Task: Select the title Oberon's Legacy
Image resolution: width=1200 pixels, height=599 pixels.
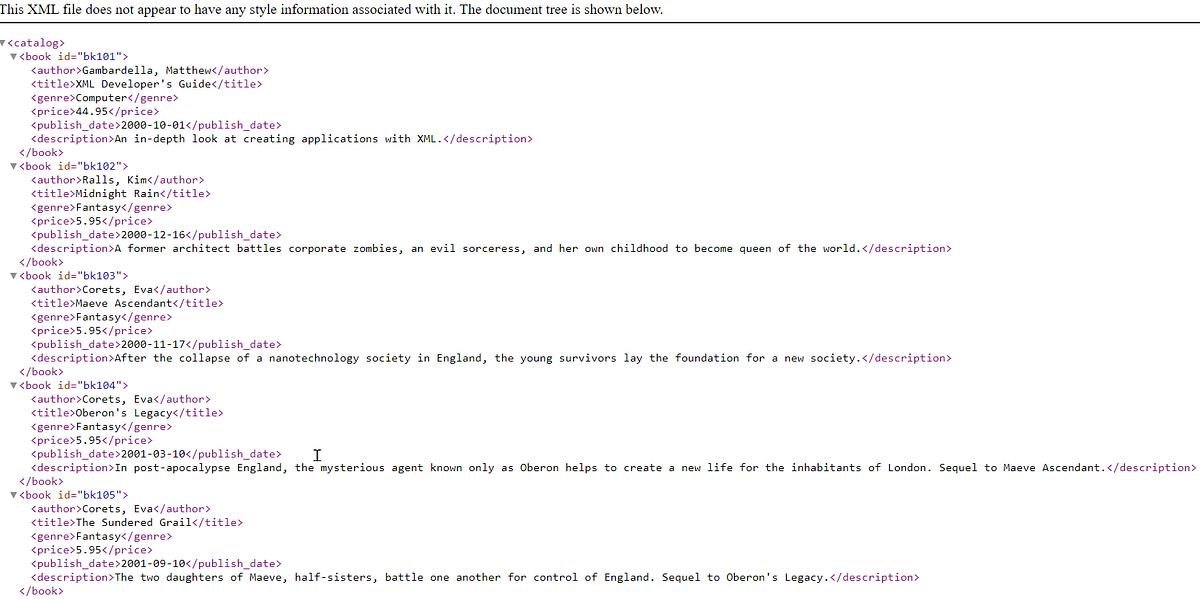Action: coord(135,412)
